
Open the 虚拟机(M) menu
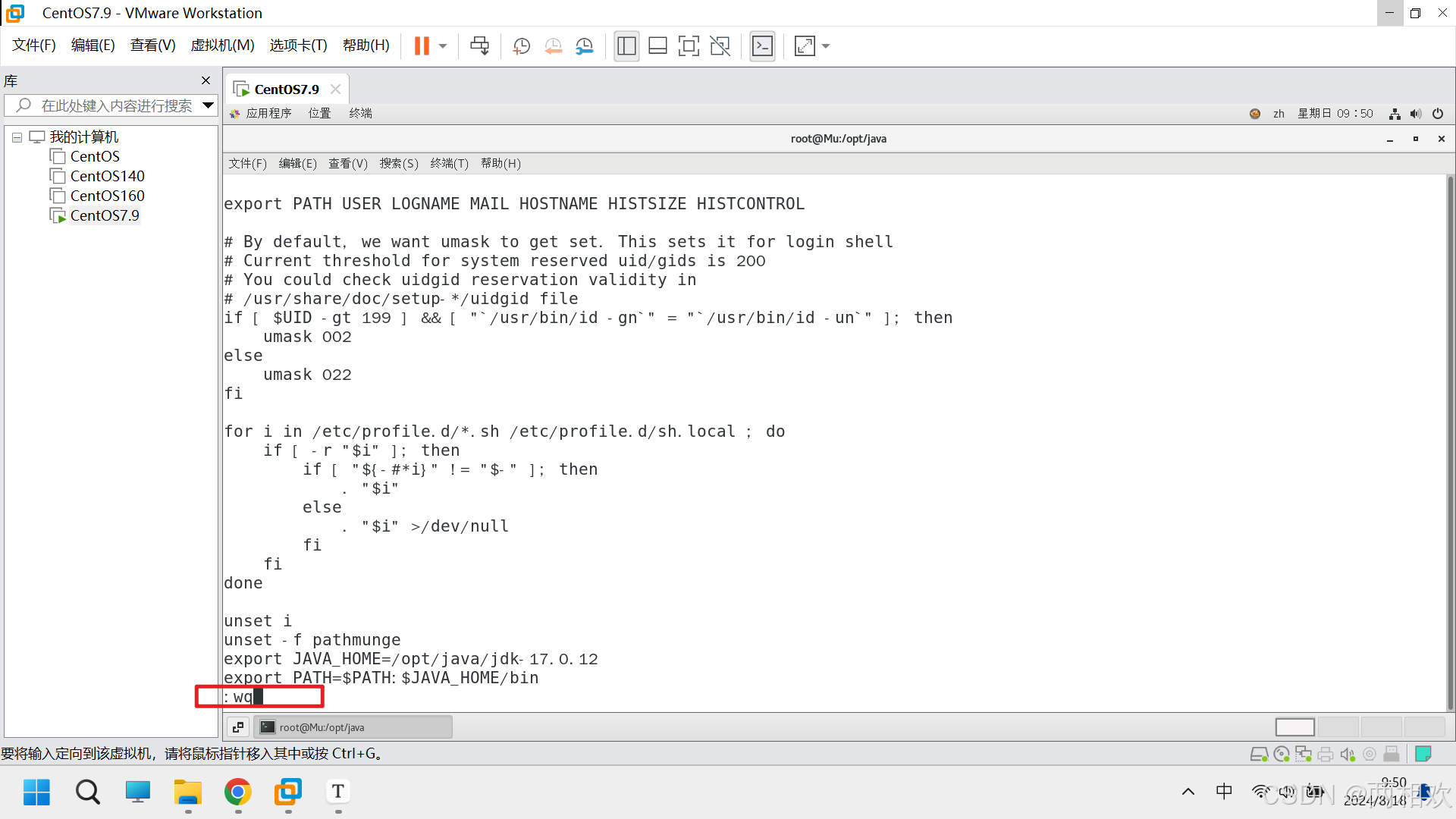click(222, 45)
